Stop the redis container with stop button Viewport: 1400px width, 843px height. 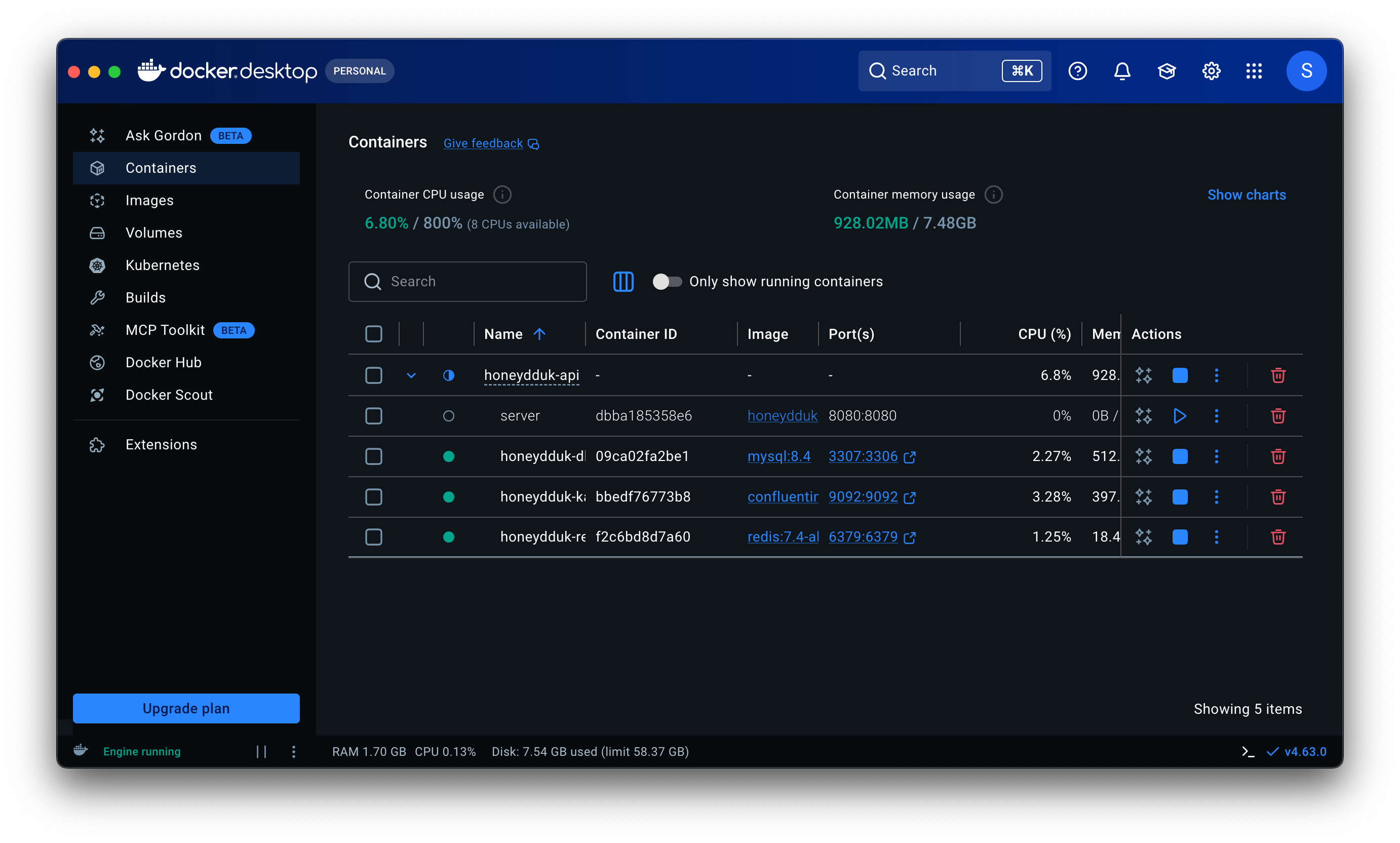click(1180, 537)
